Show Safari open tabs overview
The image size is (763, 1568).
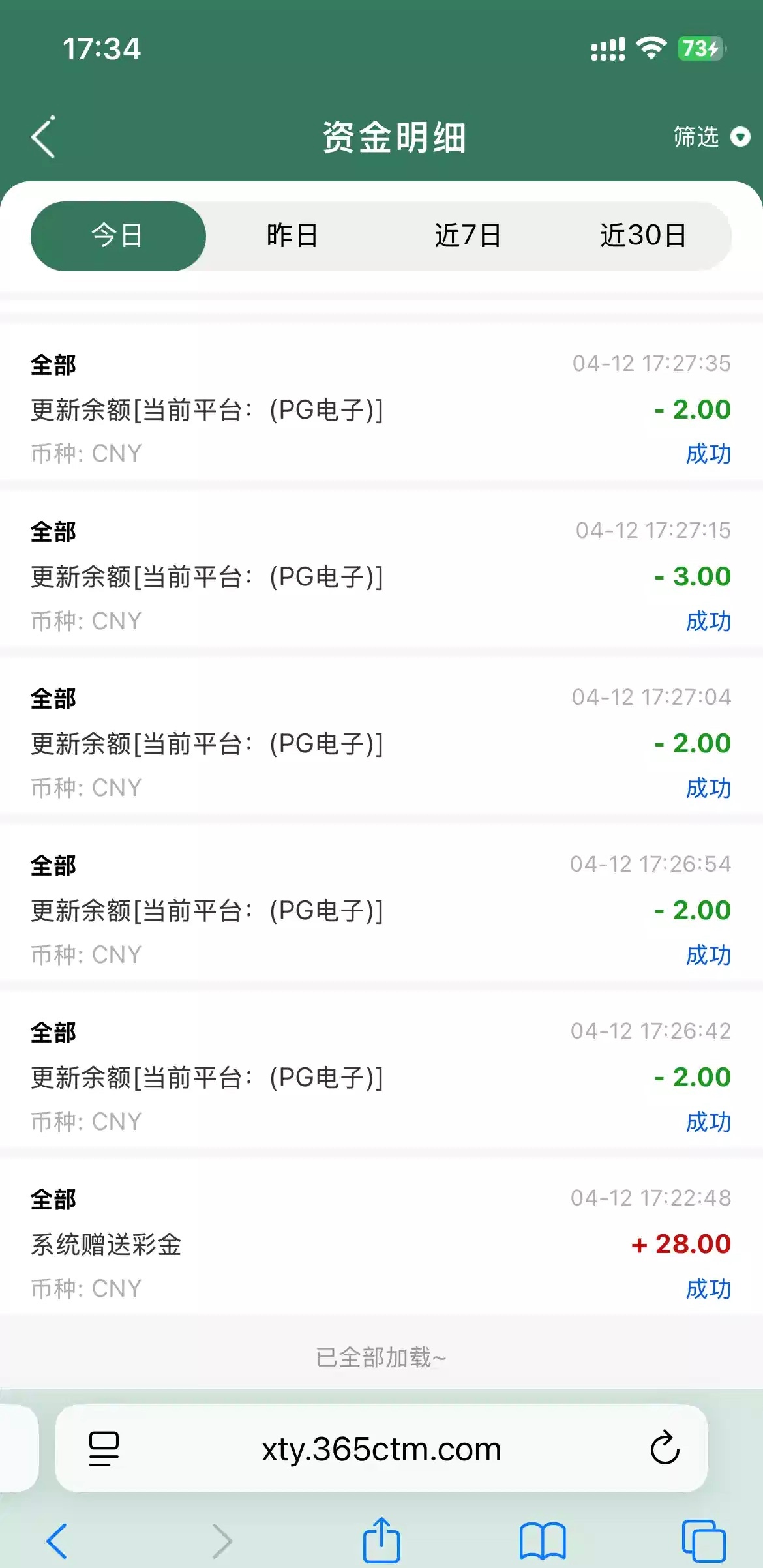click(x=704, y=1541)
